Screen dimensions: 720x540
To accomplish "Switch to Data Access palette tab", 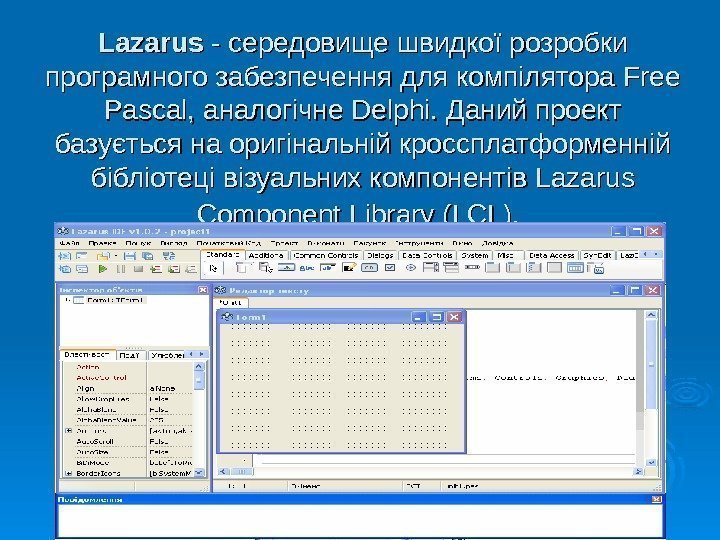I will [551, 255].
